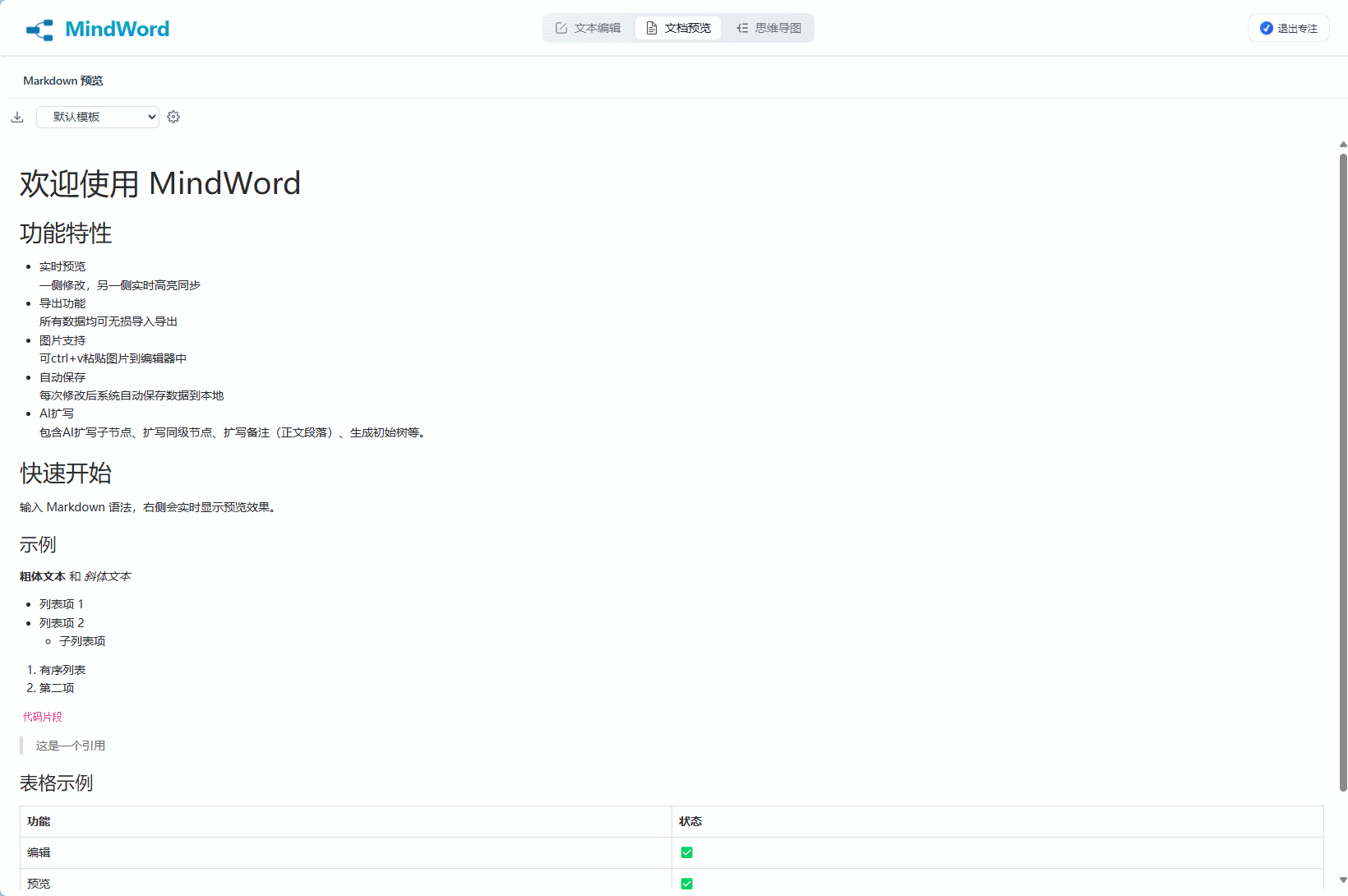Click the 退出专注 button
This screenshot has height=896, width=1348.
[1288, 27]
